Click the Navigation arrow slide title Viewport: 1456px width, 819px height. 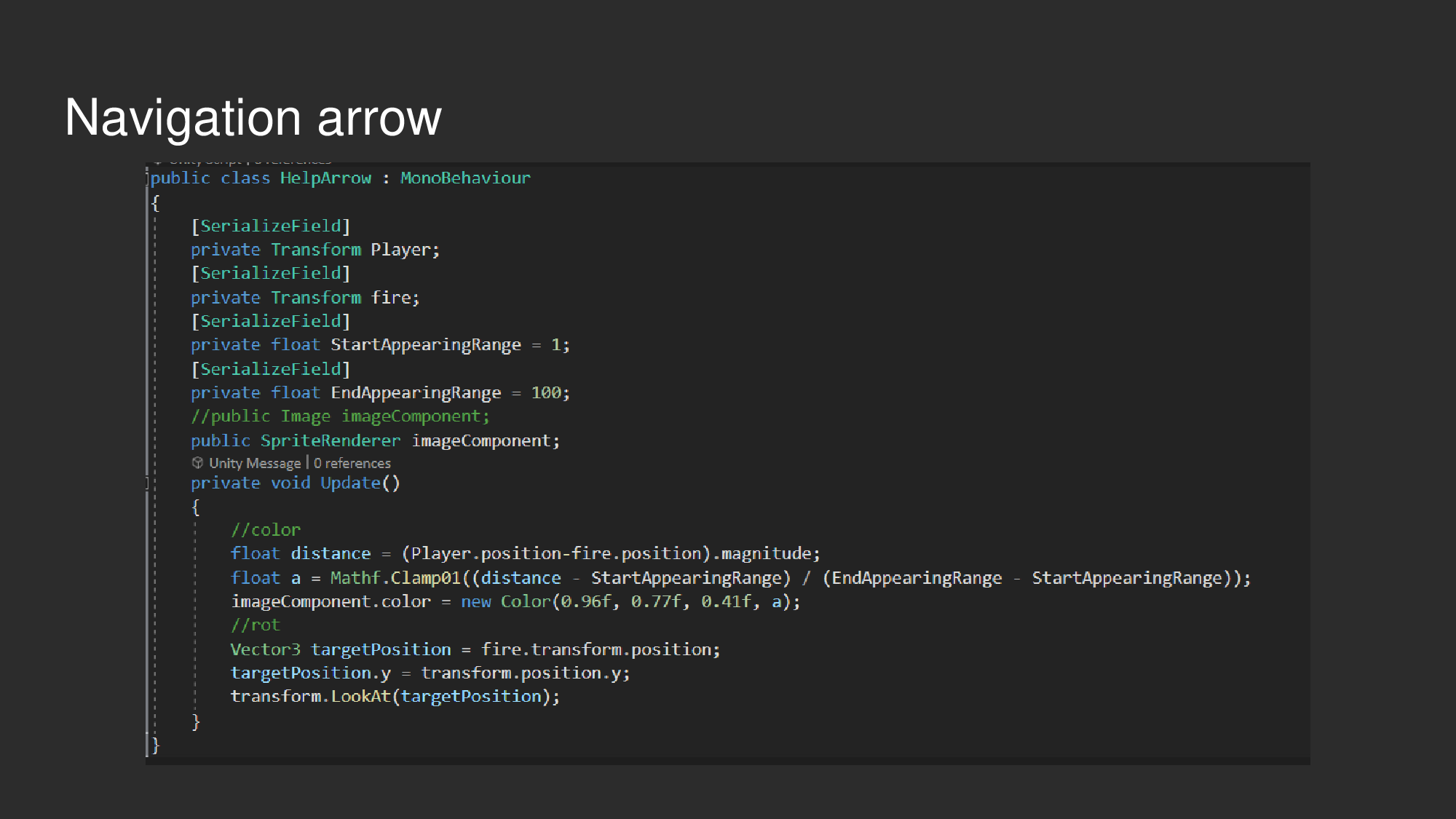pos(253,116)
